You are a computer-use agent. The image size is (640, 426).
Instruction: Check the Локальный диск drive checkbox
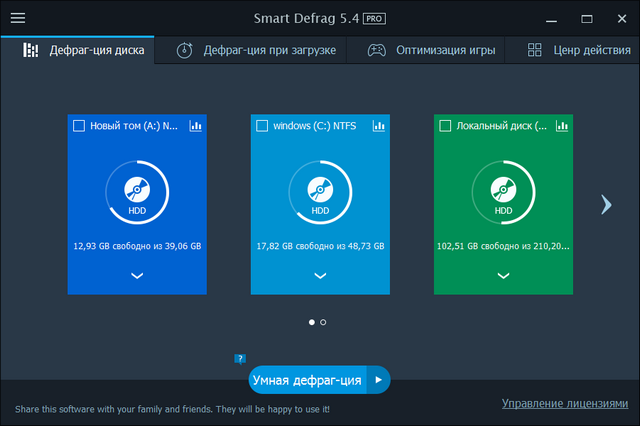click(445, 126)
